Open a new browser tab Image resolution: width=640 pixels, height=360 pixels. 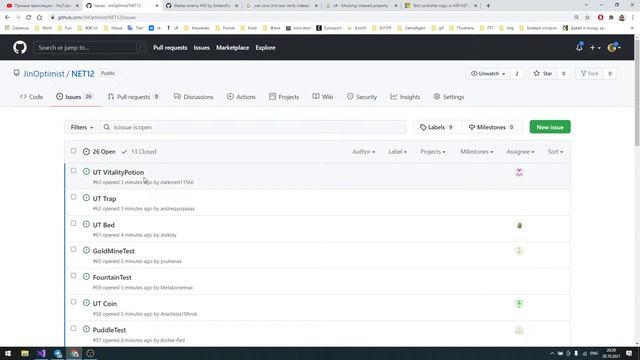point(488,6)
